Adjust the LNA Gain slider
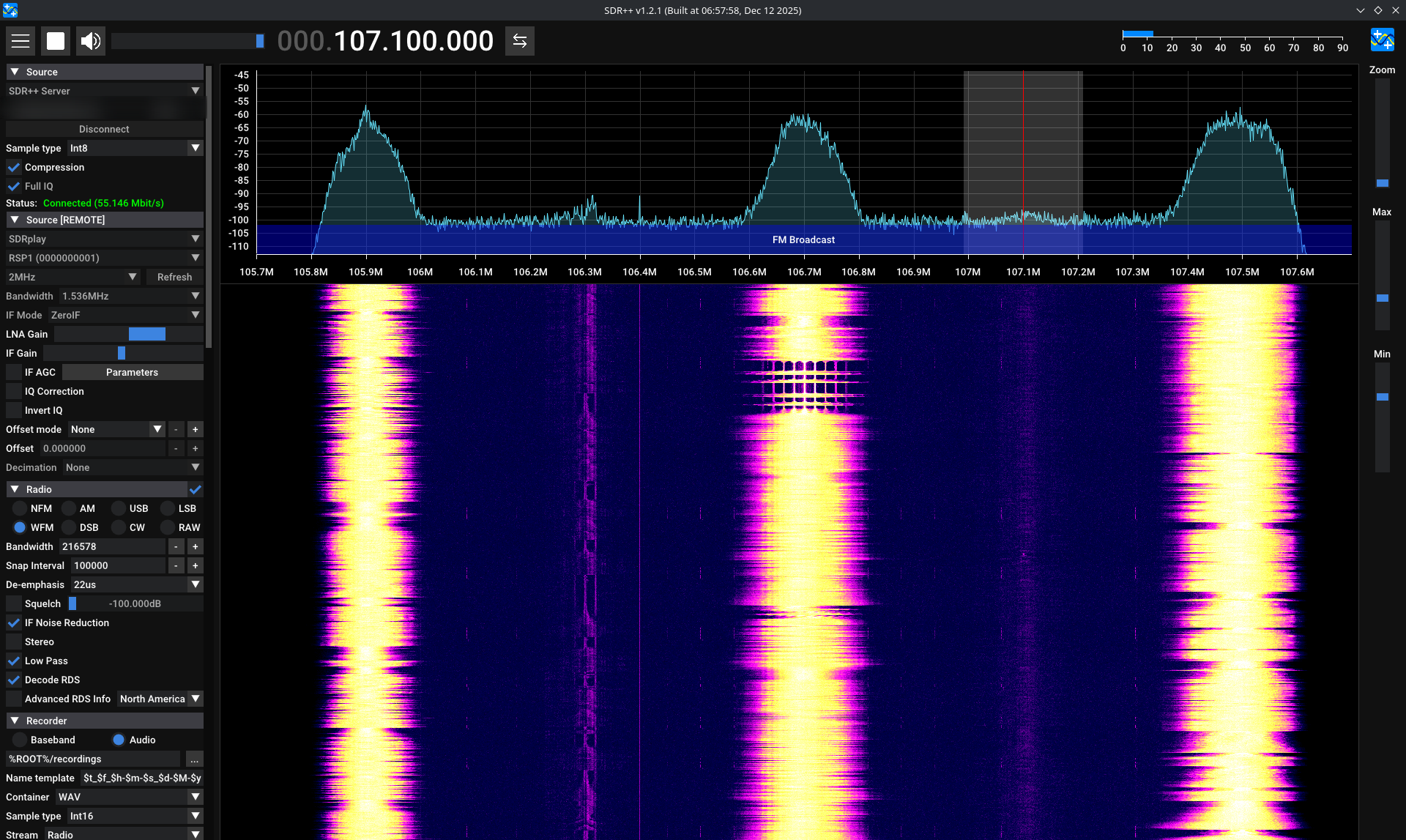This screenshot has width=1406, height=840. click(146, 335)
